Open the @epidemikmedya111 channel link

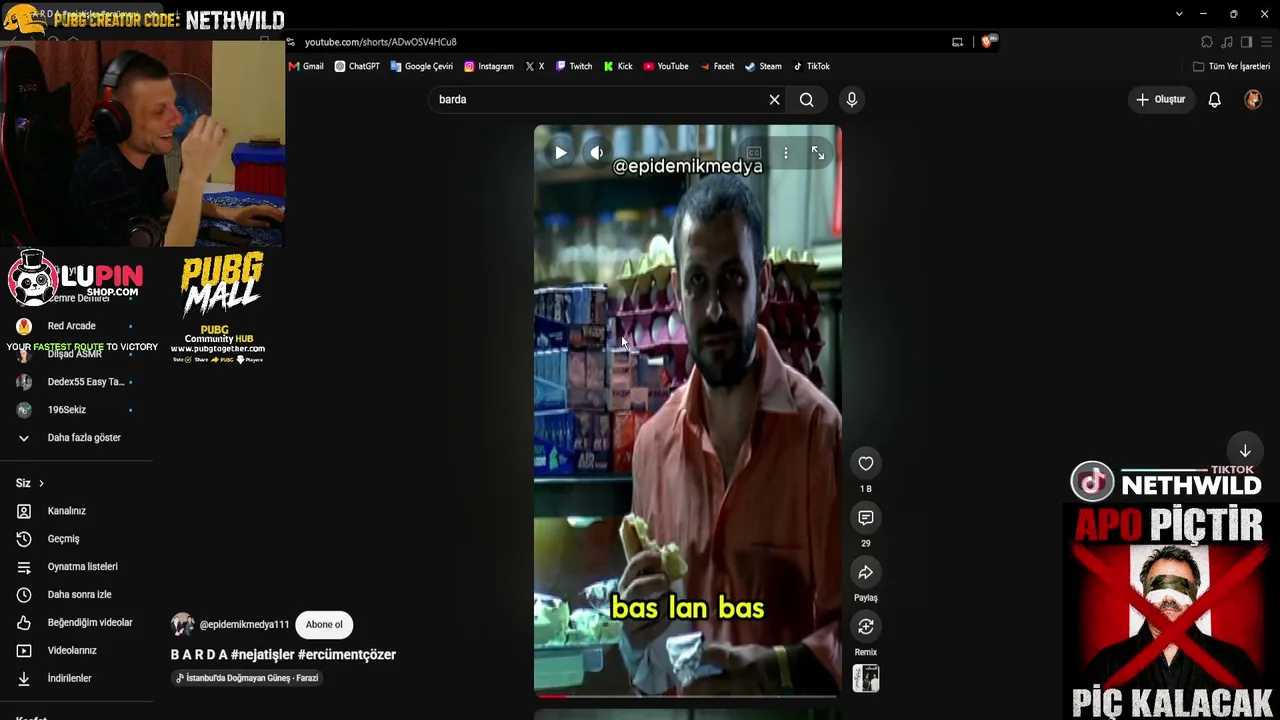[244, 624]
